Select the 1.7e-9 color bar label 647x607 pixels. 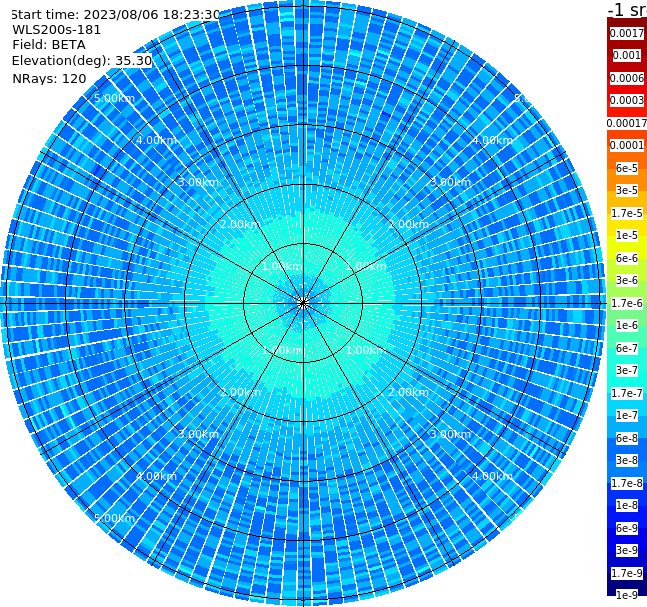click(x=627, y=573)
